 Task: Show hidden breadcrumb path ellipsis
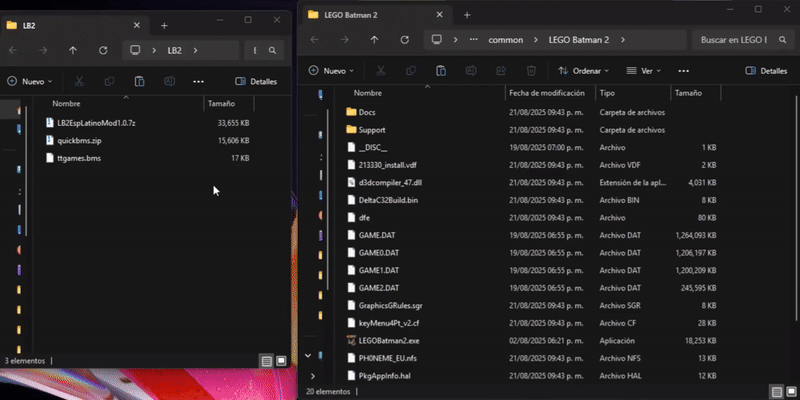(474, 40)
